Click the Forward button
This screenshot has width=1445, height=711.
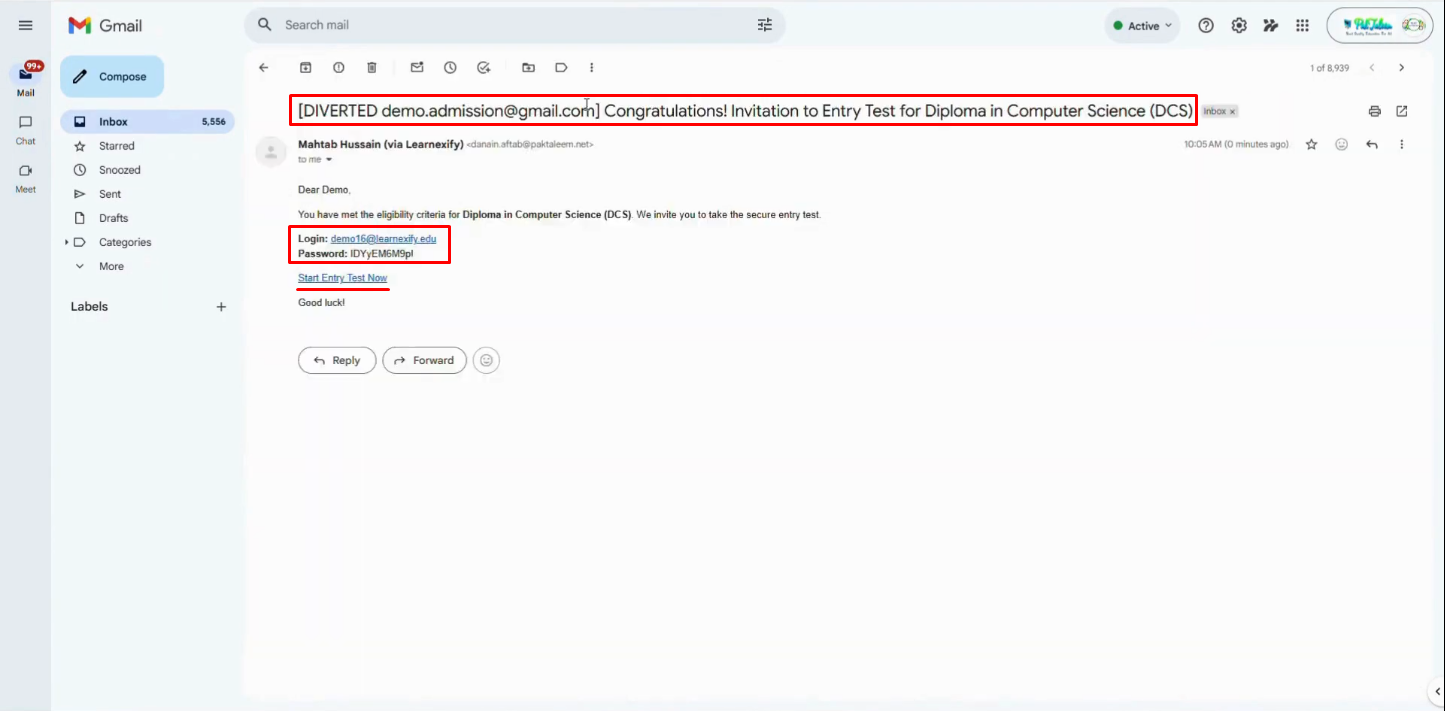click(424, 360)
